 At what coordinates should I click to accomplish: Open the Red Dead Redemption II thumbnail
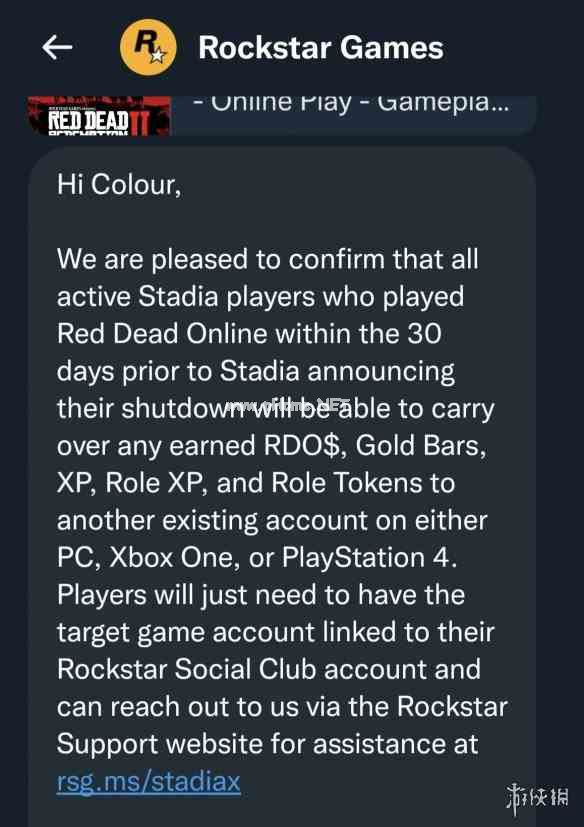click(x=99, y=116)
